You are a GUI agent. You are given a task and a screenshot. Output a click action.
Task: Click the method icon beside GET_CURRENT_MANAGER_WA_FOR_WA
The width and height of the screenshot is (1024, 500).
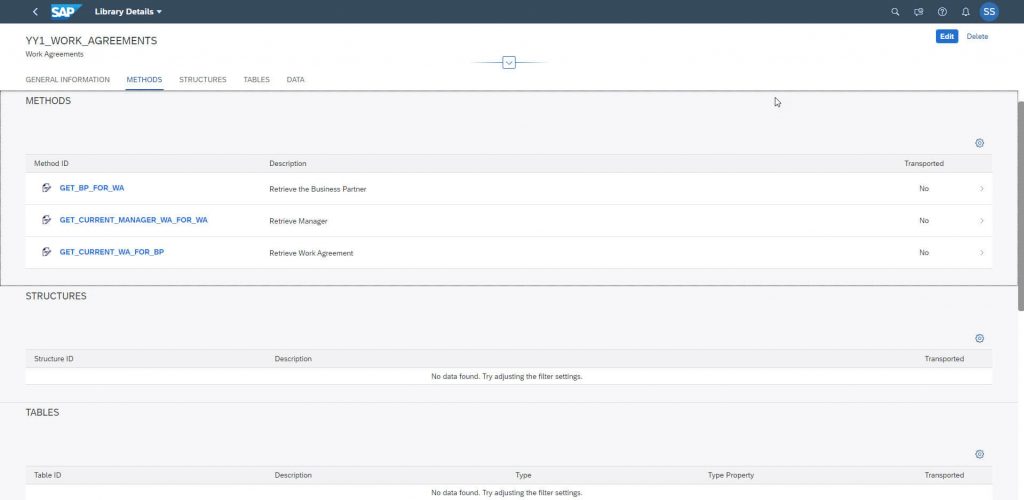46,220
